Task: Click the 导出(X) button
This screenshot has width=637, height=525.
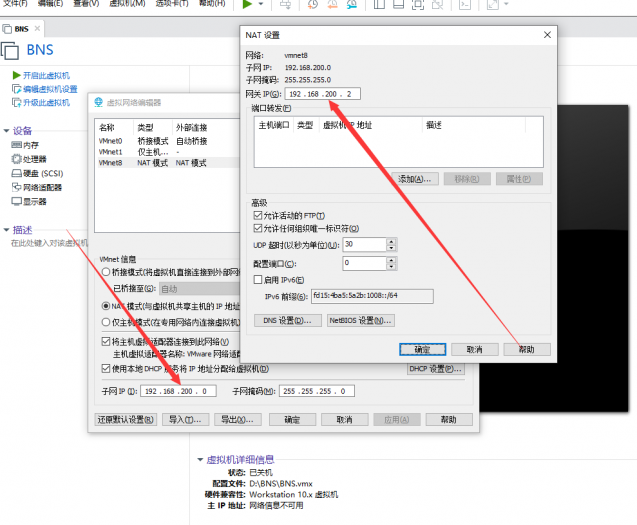Action: [238, 420]
